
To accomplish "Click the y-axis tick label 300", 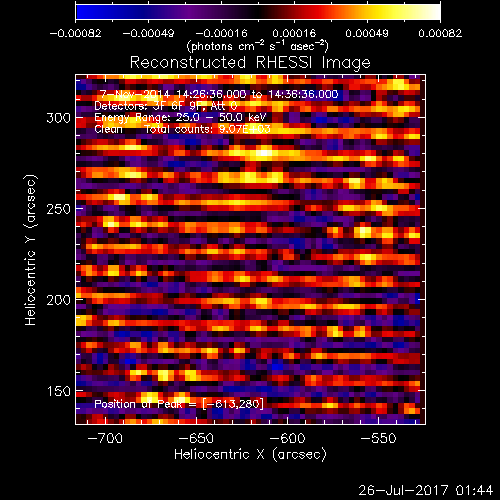I will pyautogui.click(x=59, y=118).
